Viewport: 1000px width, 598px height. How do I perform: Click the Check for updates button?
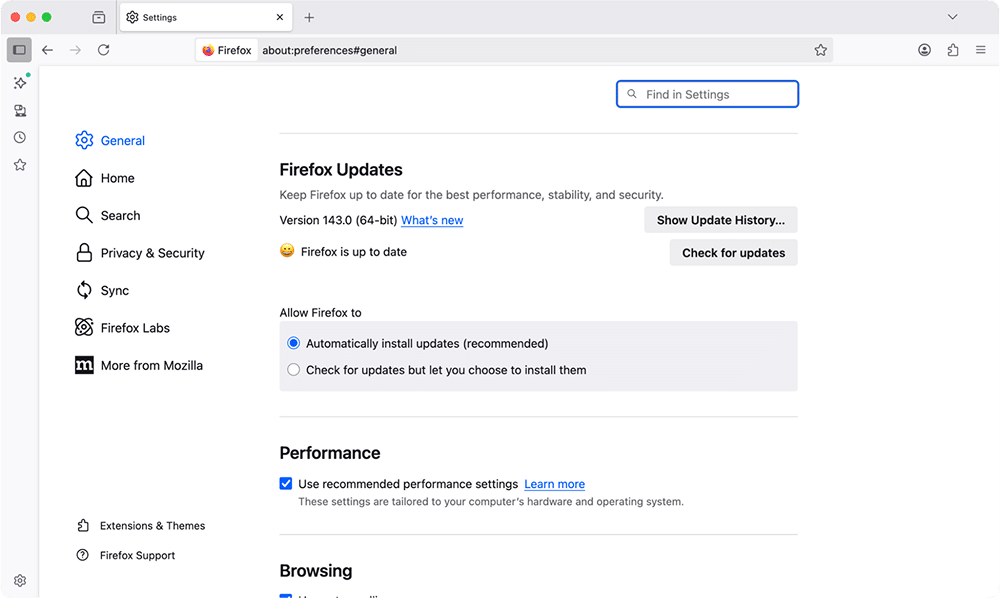[733, 253]
